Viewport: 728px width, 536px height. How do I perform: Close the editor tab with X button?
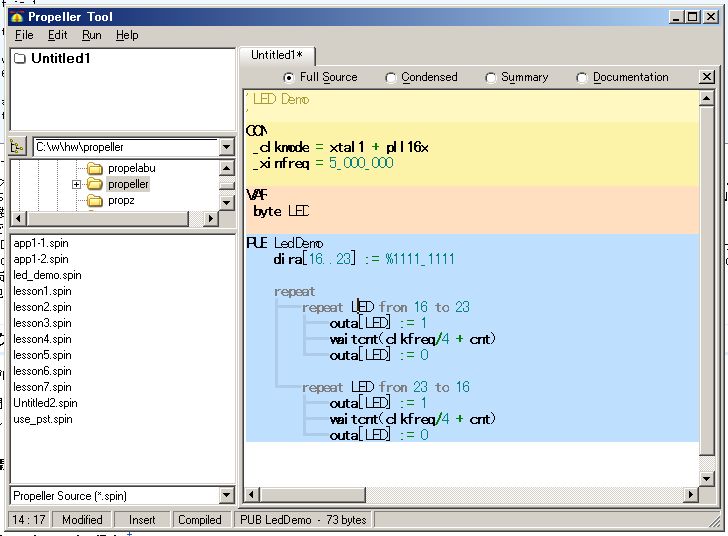point(707,77)
